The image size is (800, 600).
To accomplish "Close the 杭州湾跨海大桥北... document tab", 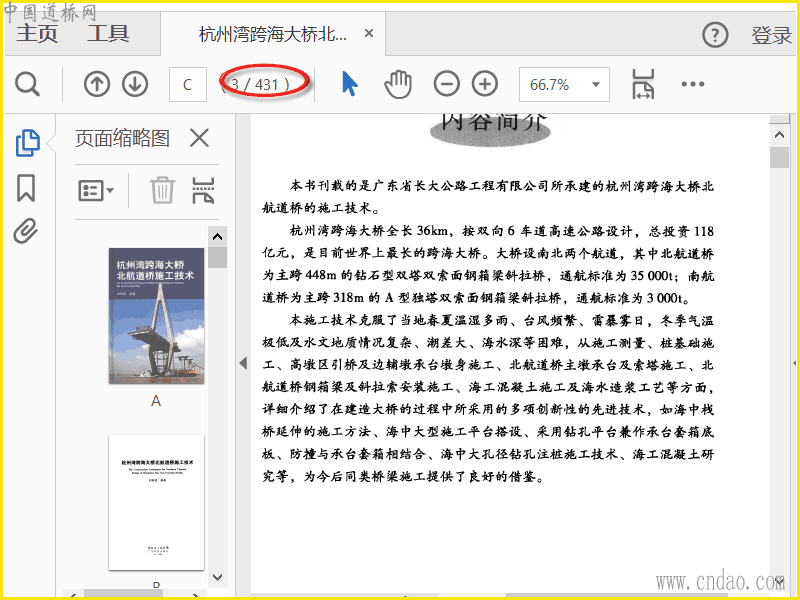I will point(369,34).
